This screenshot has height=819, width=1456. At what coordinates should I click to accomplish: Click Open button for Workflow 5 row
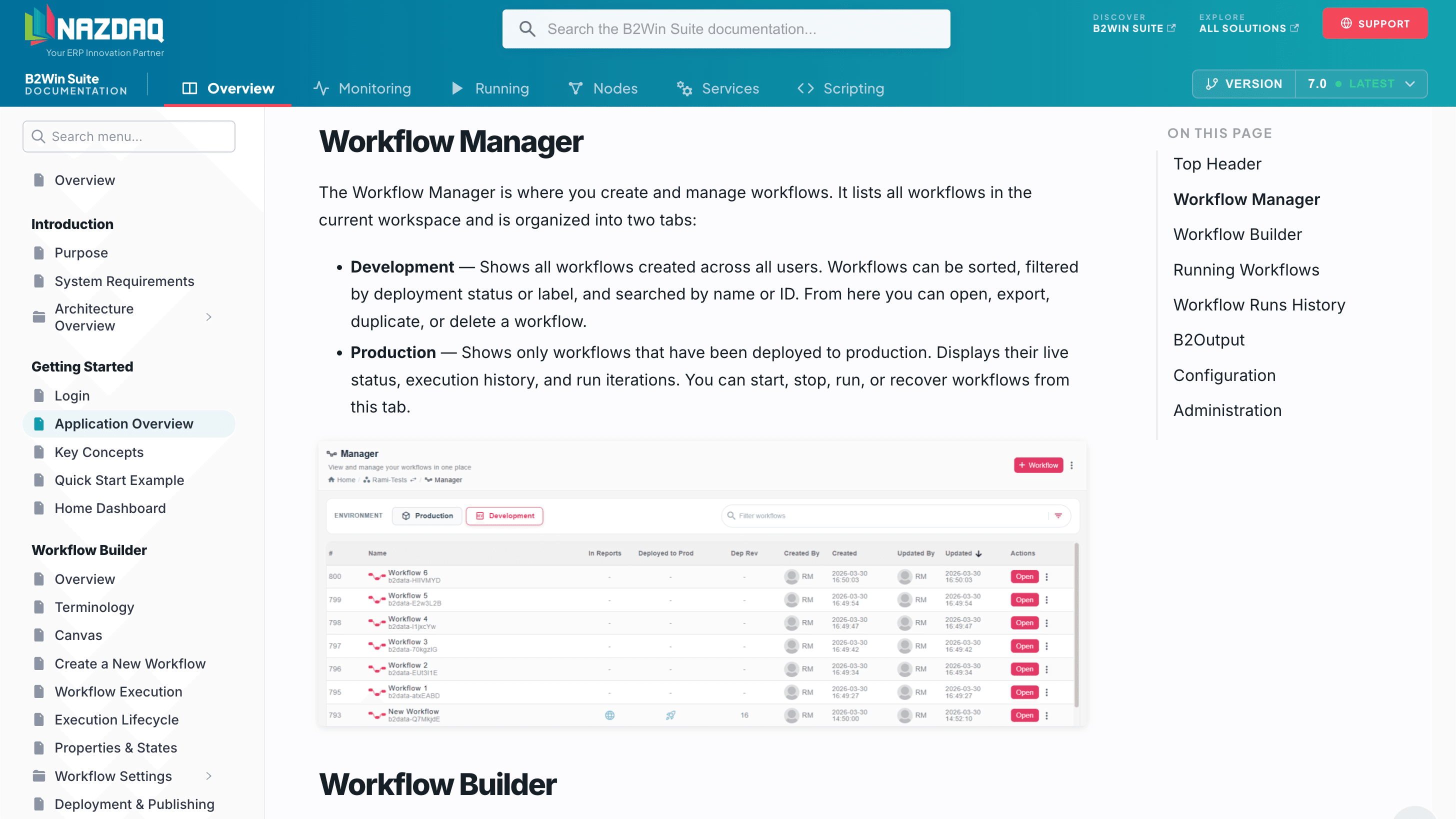[x=1024, y=599]
